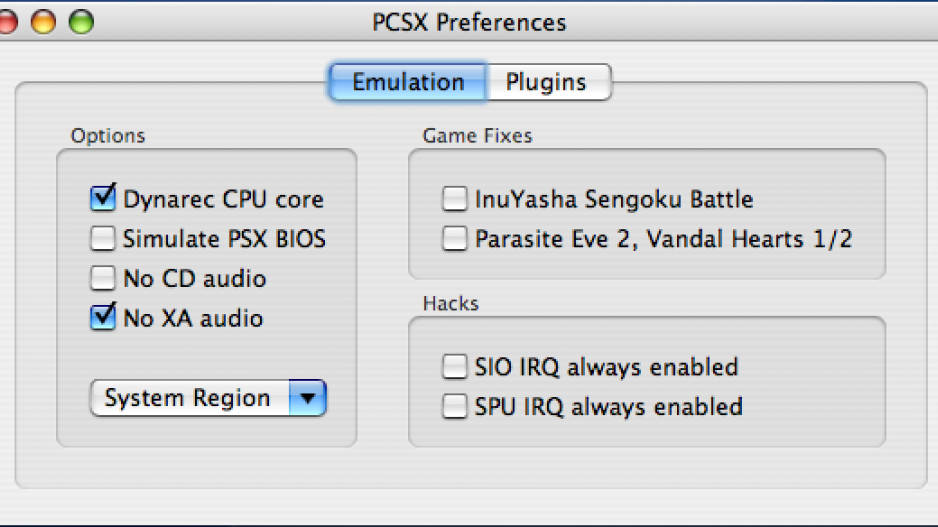Check SPU IRQ always enabled box
Image resolution: width=938 pixels, height=527 pixels.
455,407
